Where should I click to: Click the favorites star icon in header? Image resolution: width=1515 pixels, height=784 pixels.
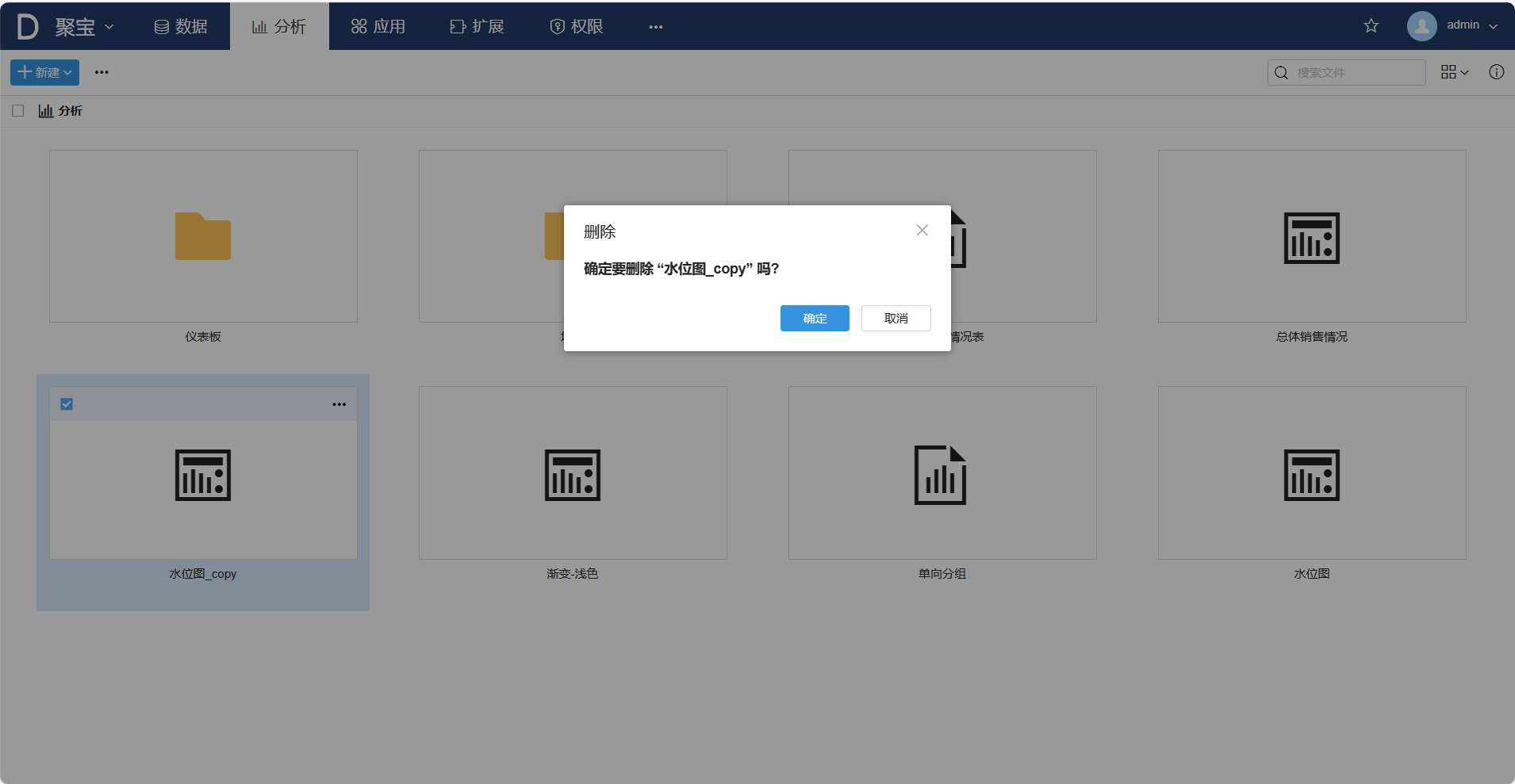[1371, 26]
